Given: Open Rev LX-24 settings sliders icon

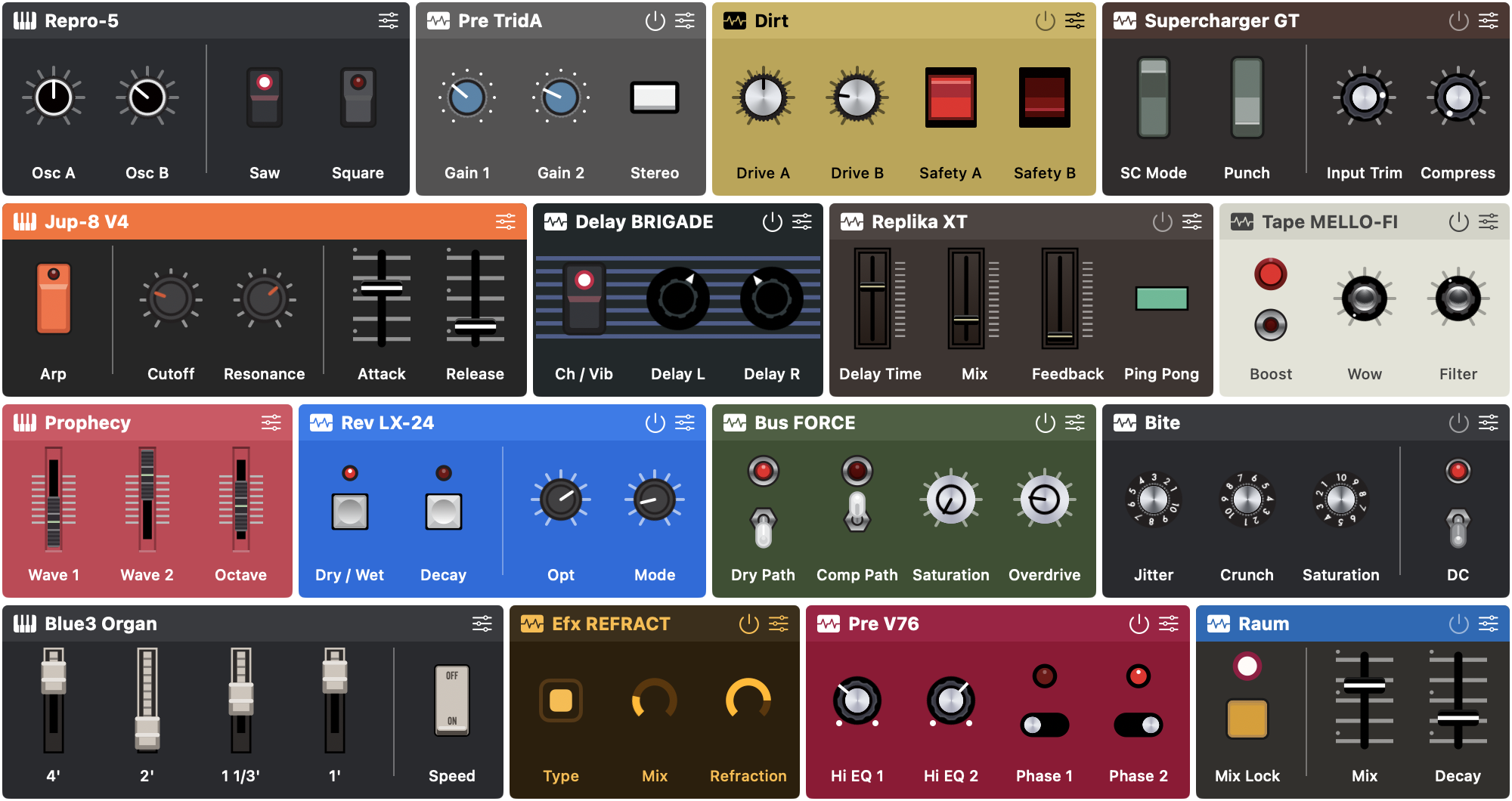Looking at the screenshot, I should point(685,422).
